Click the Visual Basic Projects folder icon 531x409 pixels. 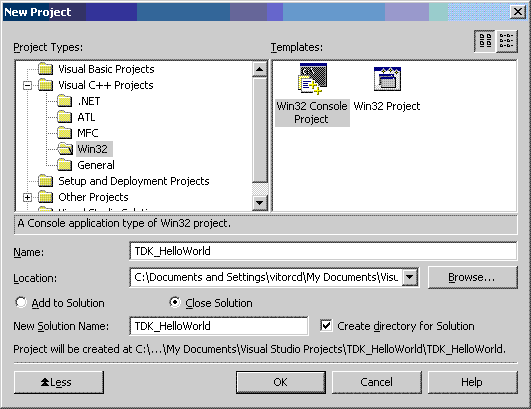pos(45,69)
